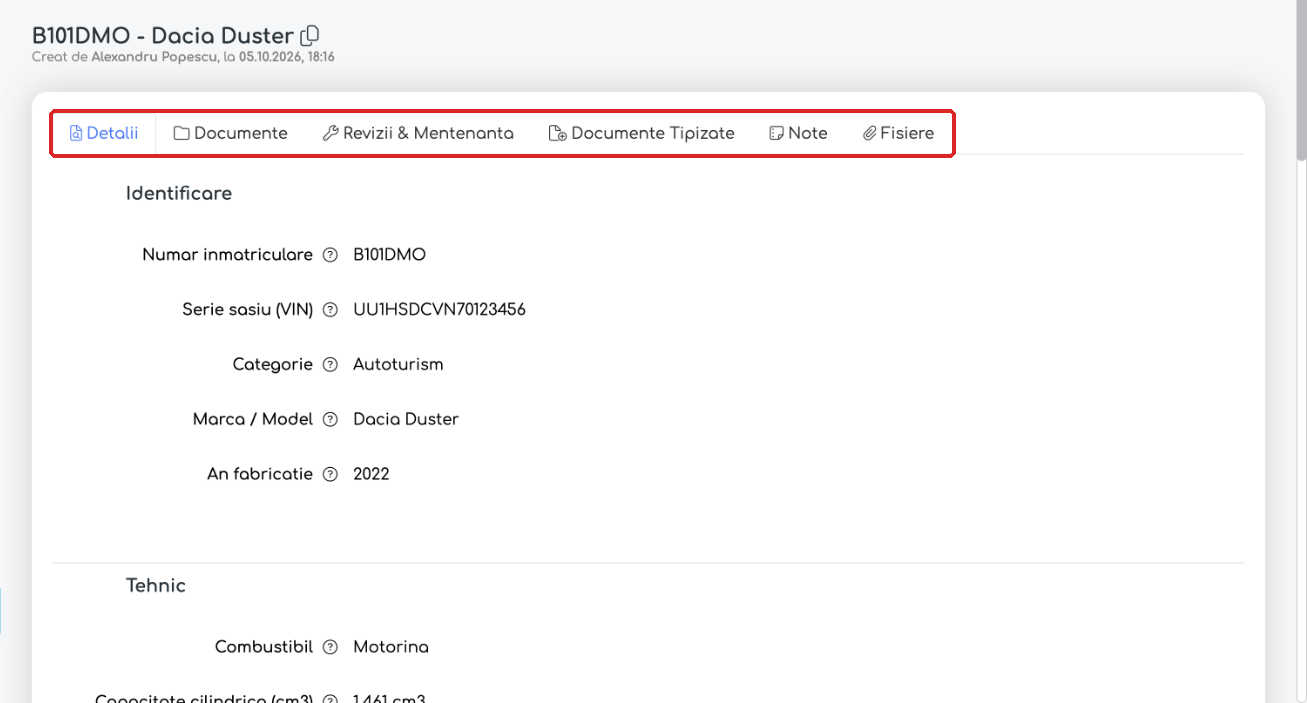The width and height of the screenshot is (1307, 703).
Task: Click the Categorie help question mark
Action: 330,365
